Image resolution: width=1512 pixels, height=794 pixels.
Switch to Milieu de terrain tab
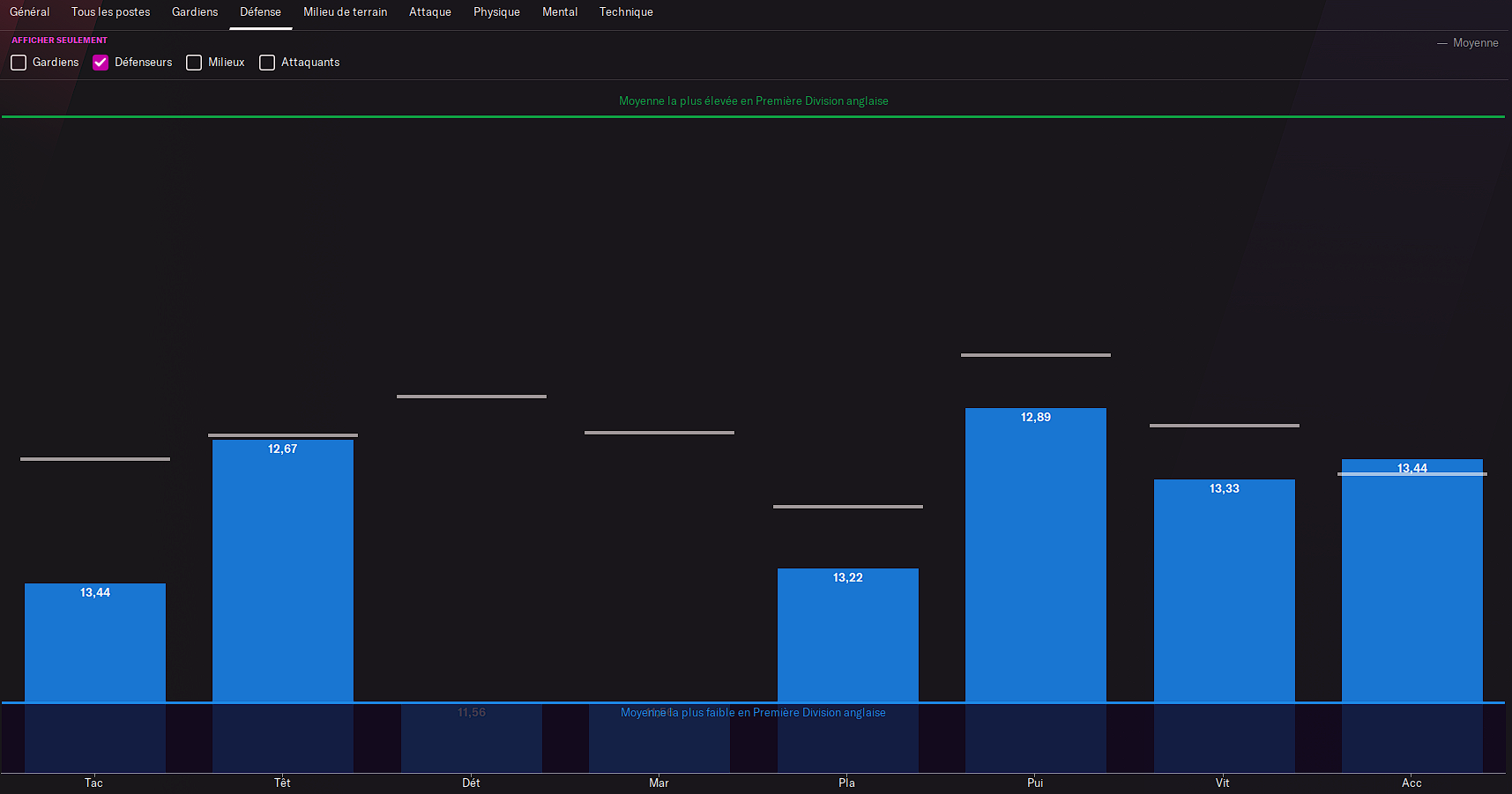pos(346,12)
